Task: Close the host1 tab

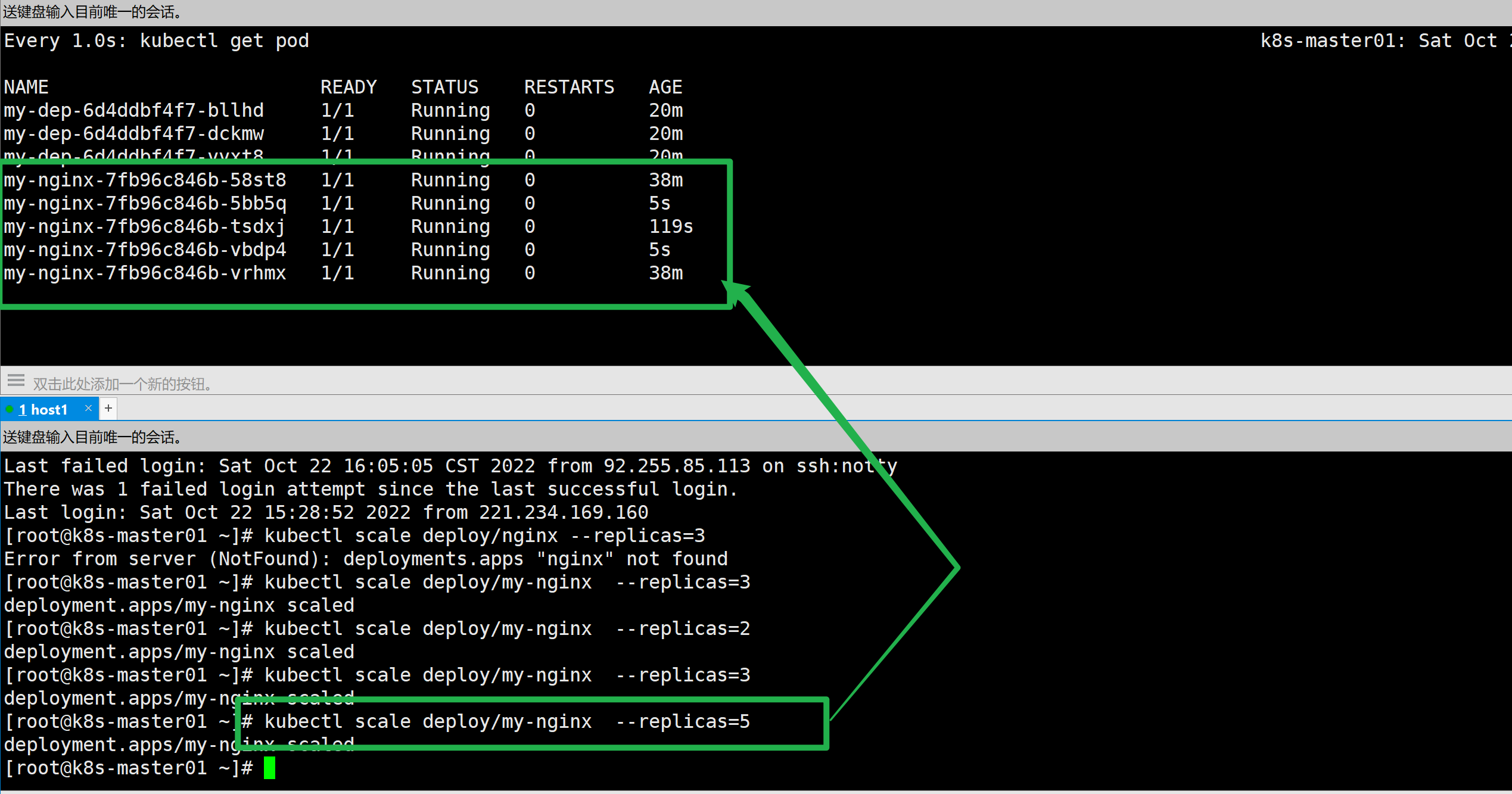Action: coord(88,408)
